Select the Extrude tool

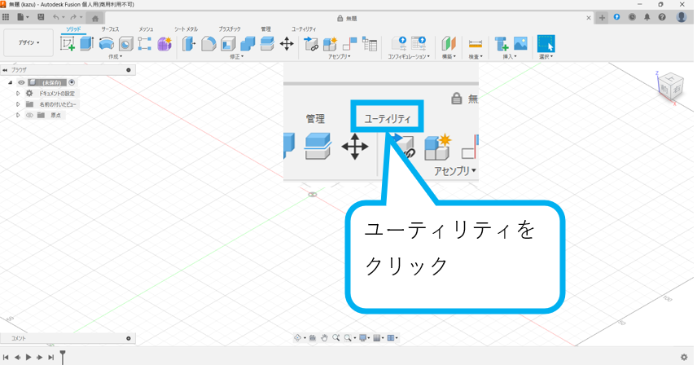click(86, 44)
